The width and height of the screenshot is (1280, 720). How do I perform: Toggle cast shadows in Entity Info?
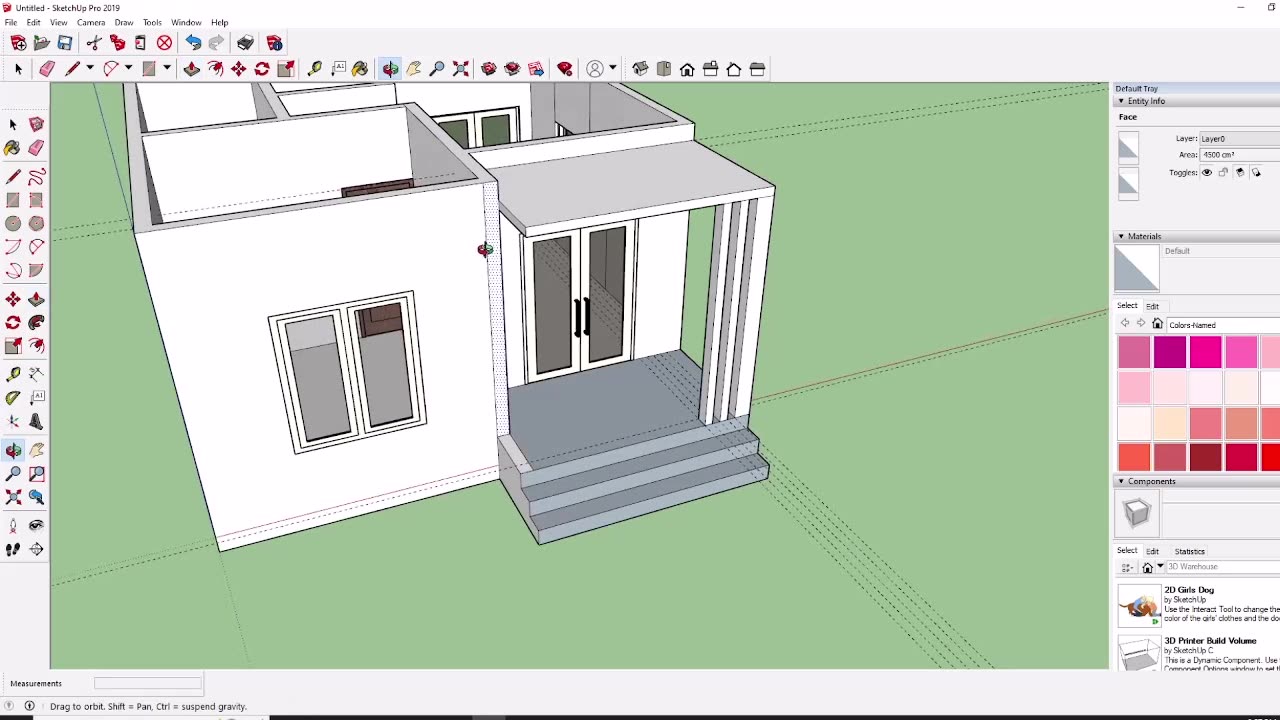pos(1257,172)
